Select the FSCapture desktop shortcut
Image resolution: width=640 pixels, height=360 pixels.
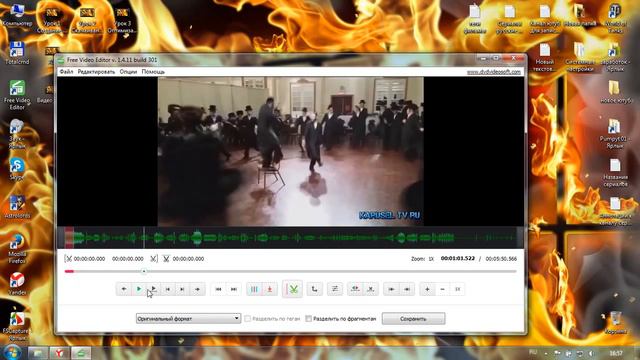tap(17, 326)
